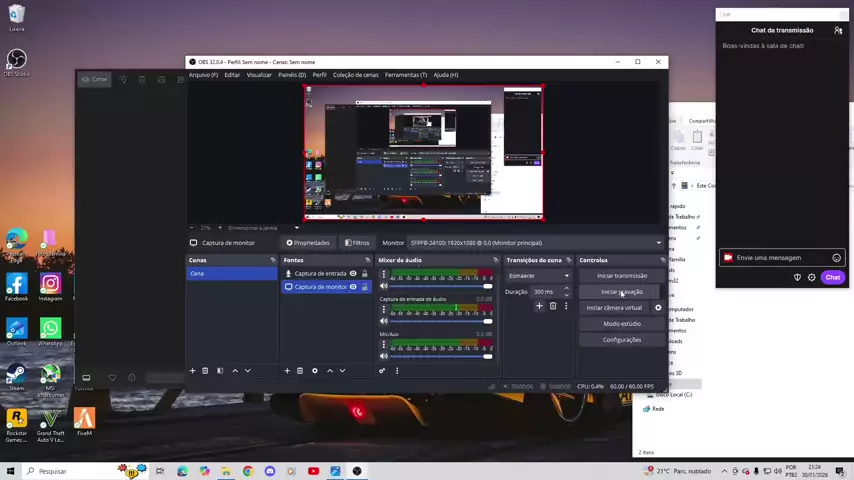Viewport: 854px width, 480px height.
Task: Mute the Captura de entrada de áudio speaker
Action: coord(383,320)
